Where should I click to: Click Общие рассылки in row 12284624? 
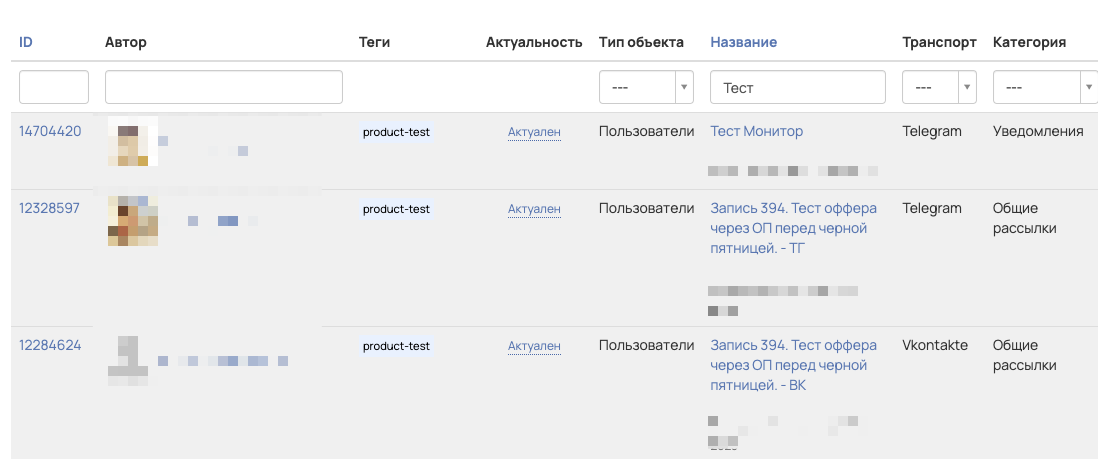1024,355
